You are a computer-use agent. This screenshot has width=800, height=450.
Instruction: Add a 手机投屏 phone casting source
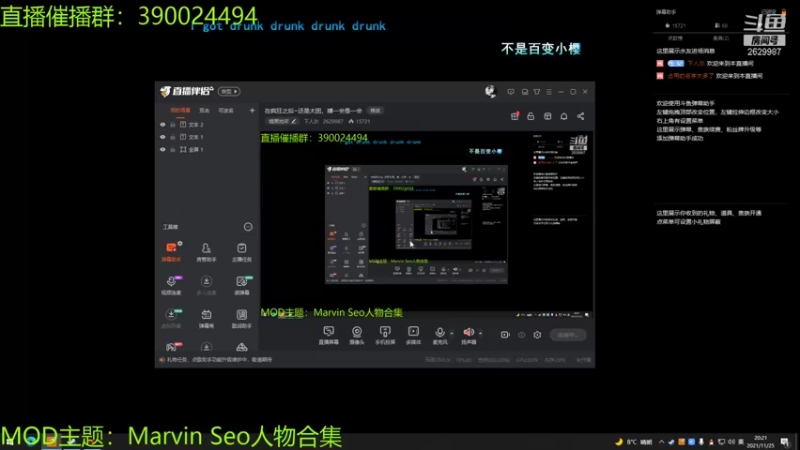pyautogui.click(x=385, y=335)
